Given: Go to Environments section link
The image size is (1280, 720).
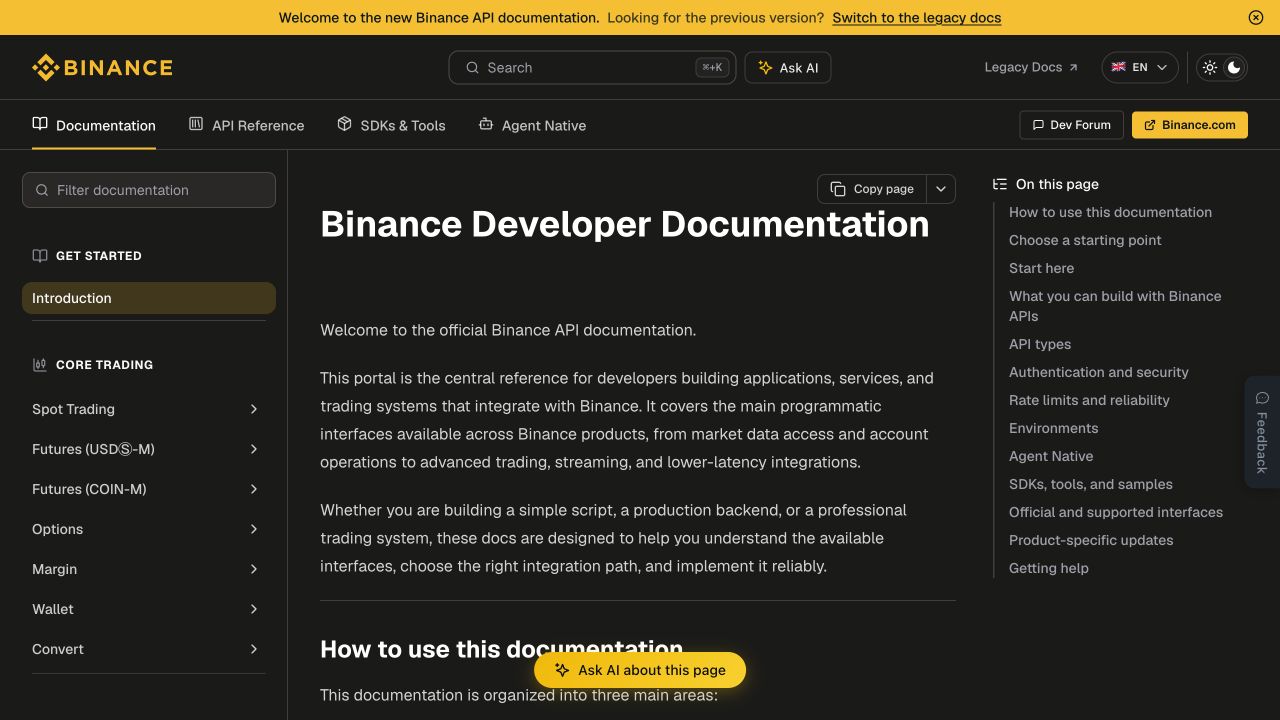Looking at the screenshot, I should click(x=1053, y=428).
